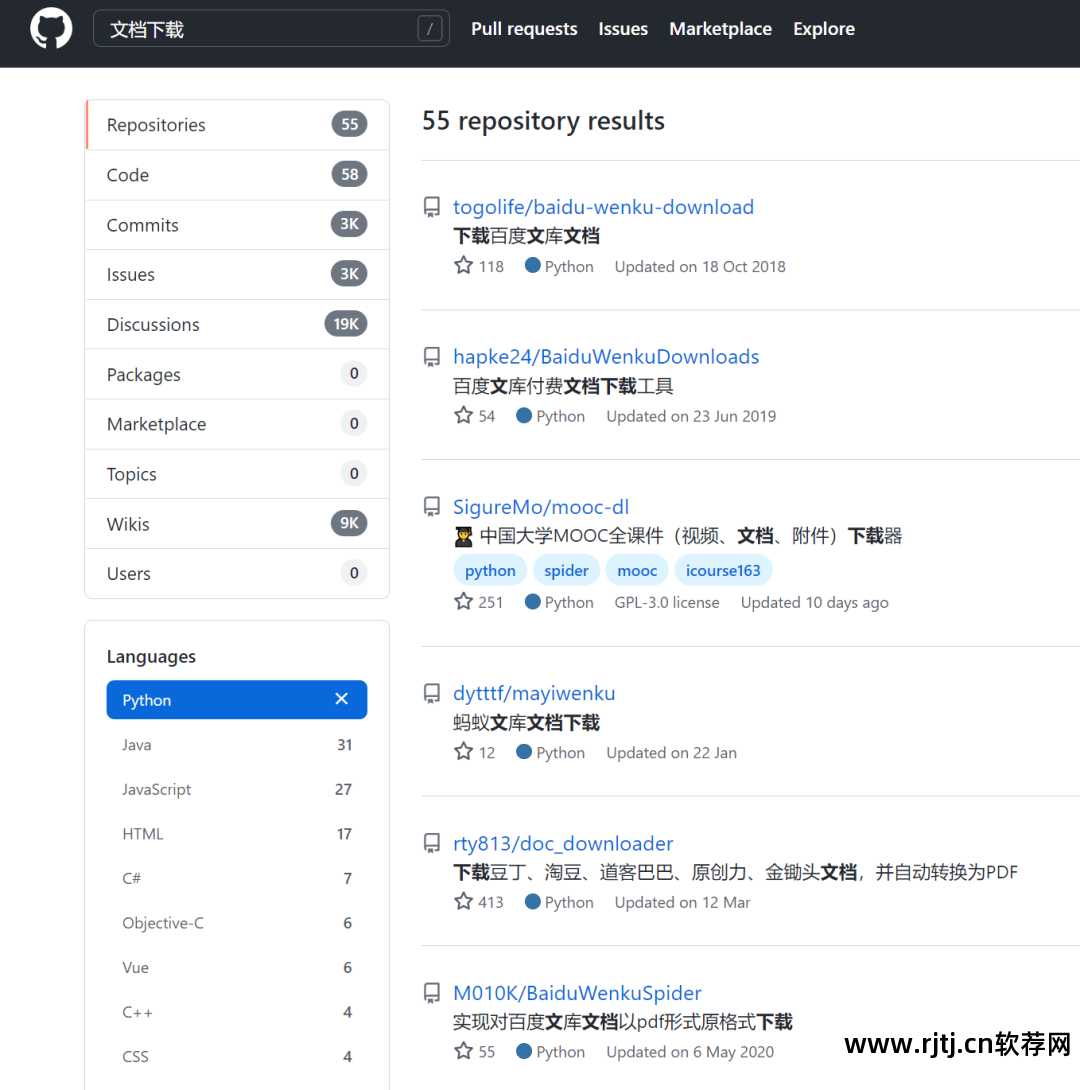Screen dimensions: 1080x1090
Task: Filter results by C++ language
Action: click(x=237, y=1011)
